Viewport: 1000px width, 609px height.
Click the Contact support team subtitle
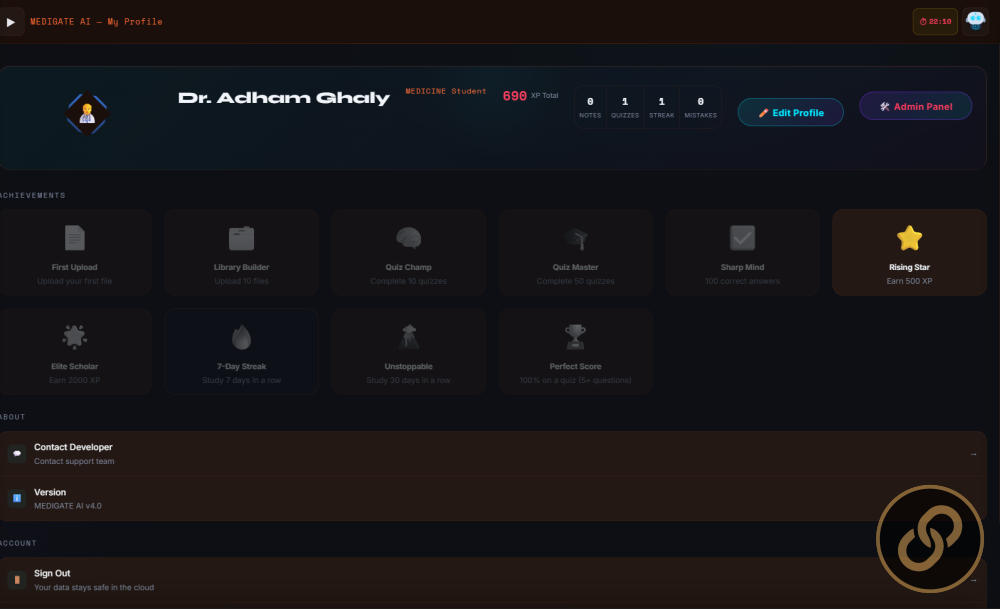74,461
